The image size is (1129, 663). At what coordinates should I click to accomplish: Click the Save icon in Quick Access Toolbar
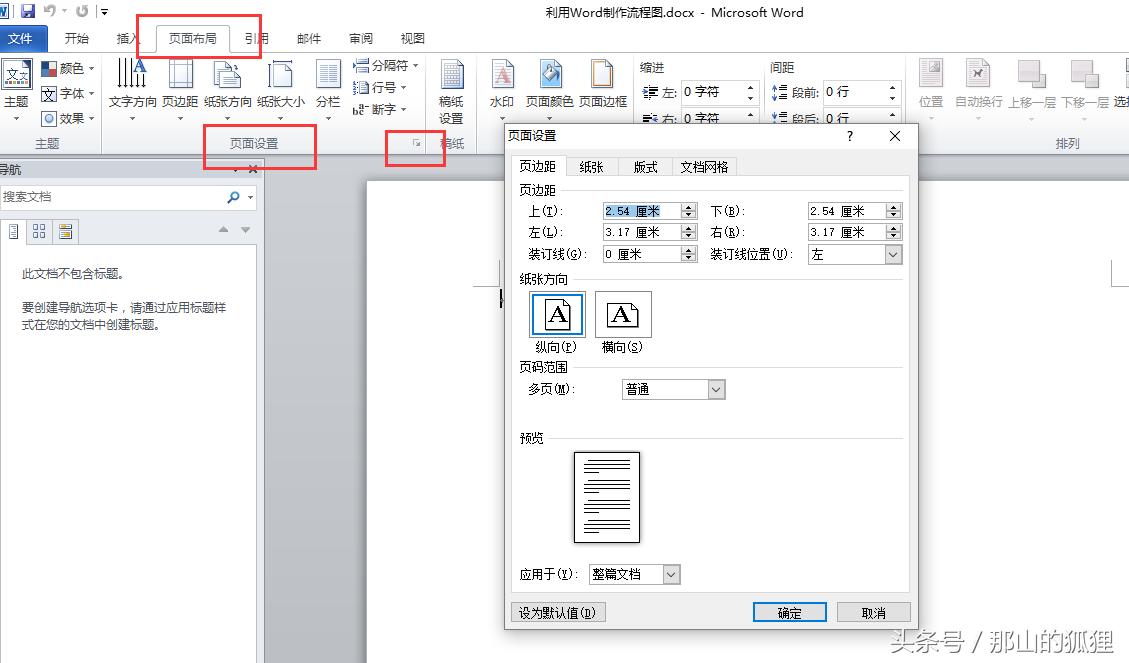click(x=28, y=10)
